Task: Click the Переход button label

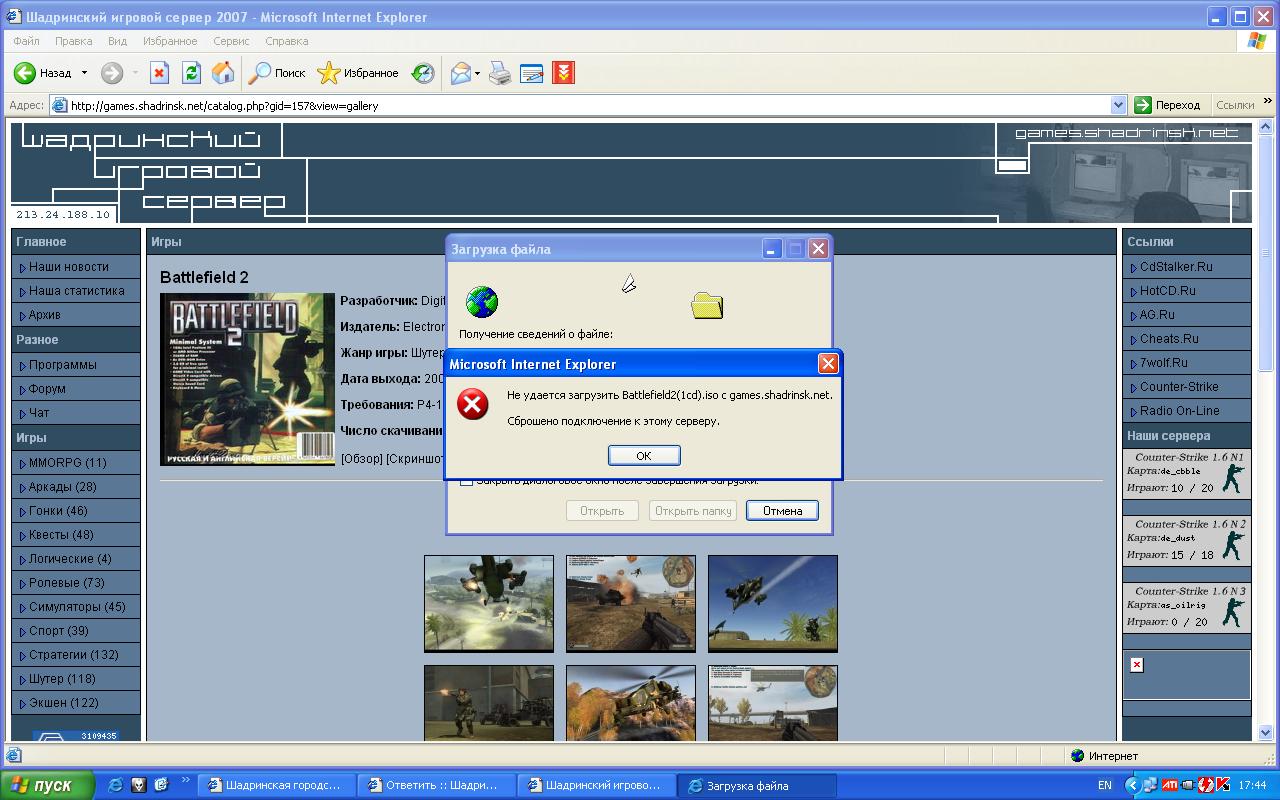Action: pyautogui.click(x=1177, y=105)
